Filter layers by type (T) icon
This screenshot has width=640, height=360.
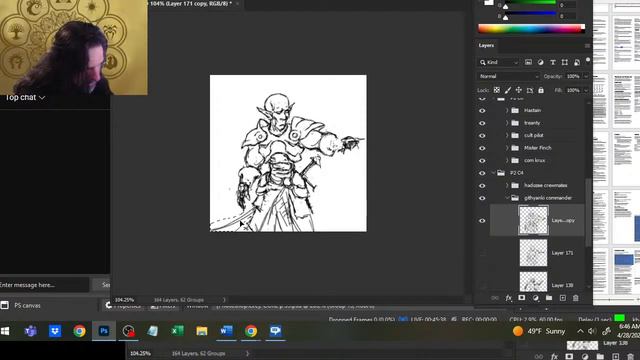coord(553,62)
